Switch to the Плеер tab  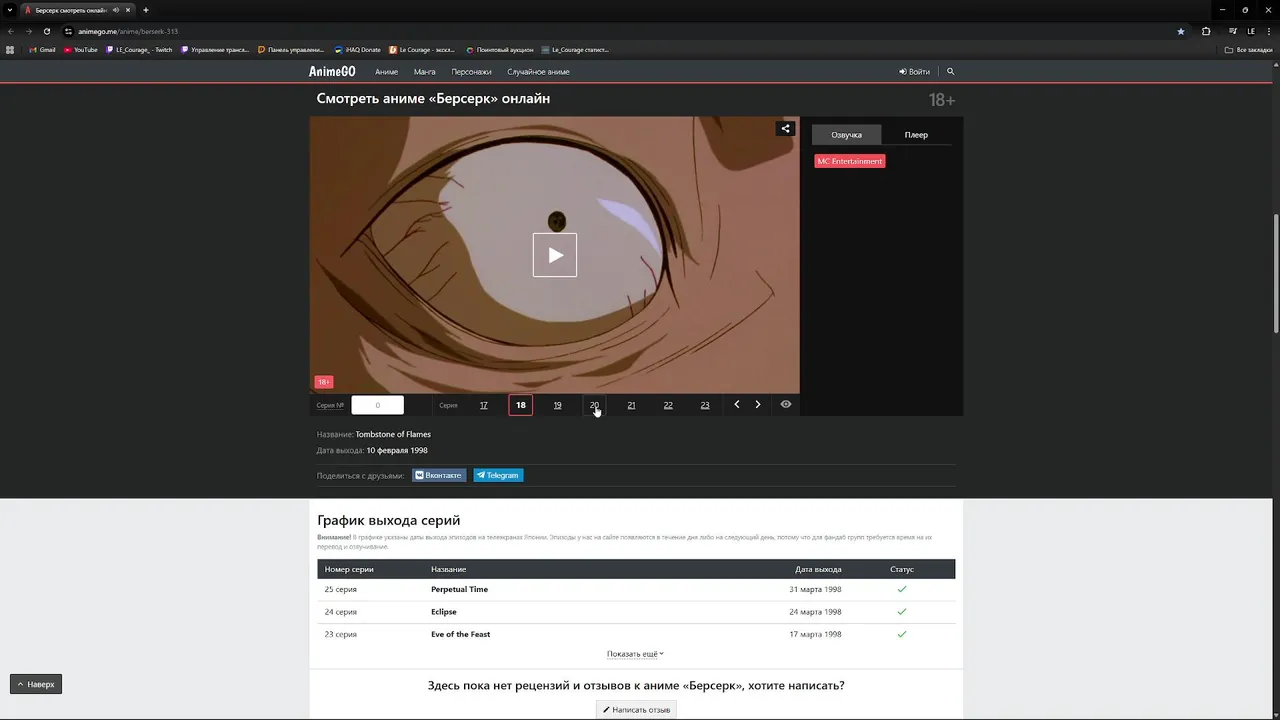pyautogui.click(x=916, y=134)
